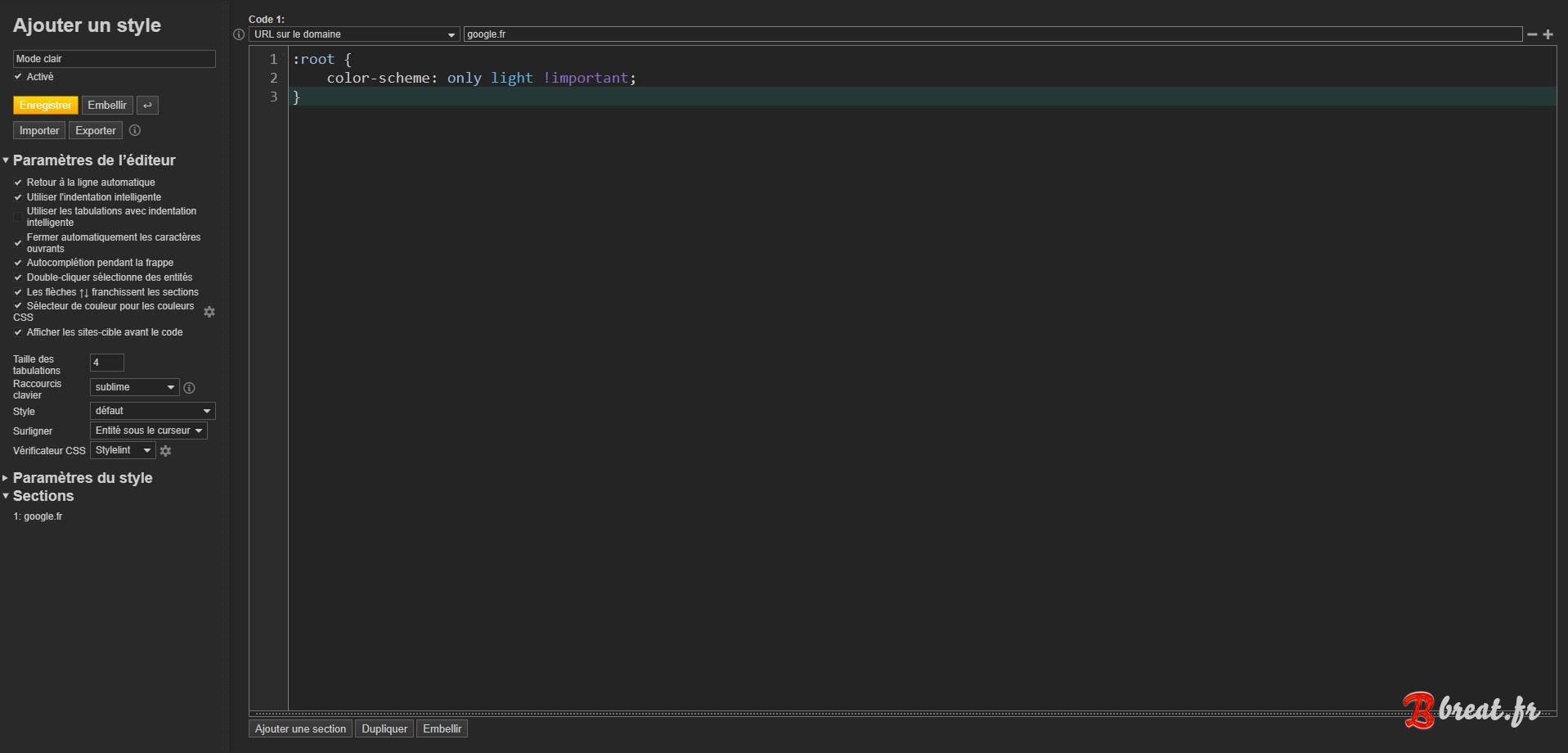Increase editor font size with plus icon

(1548, 34)
